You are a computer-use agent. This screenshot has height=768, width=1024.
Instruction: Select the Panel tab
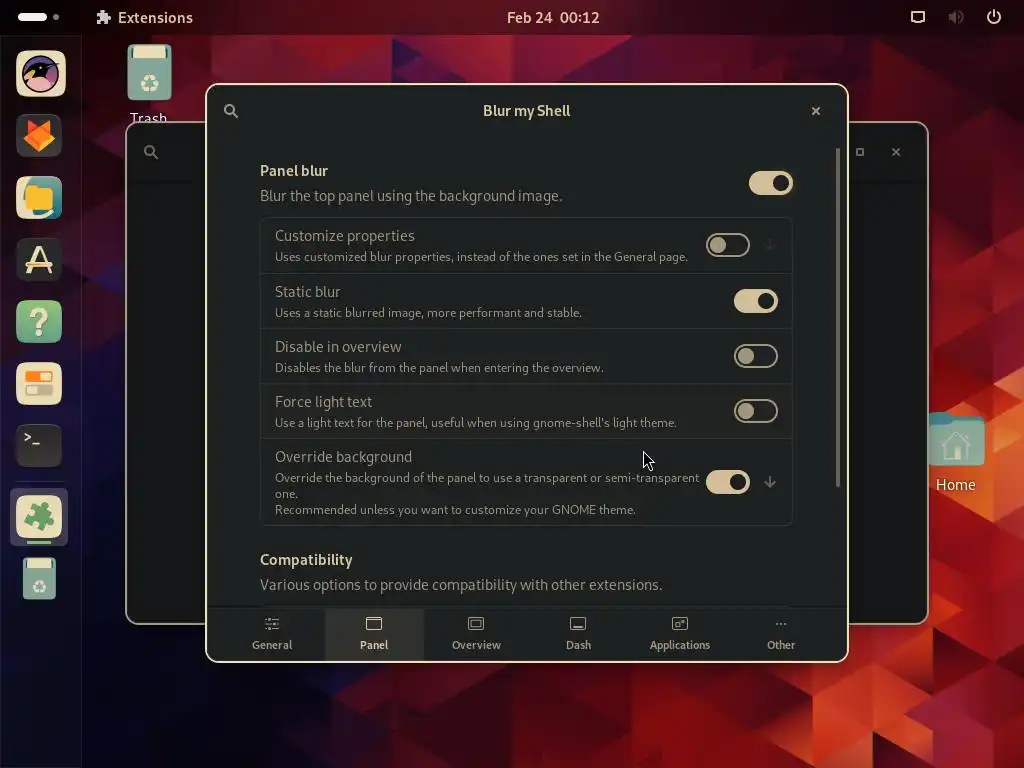374,634
